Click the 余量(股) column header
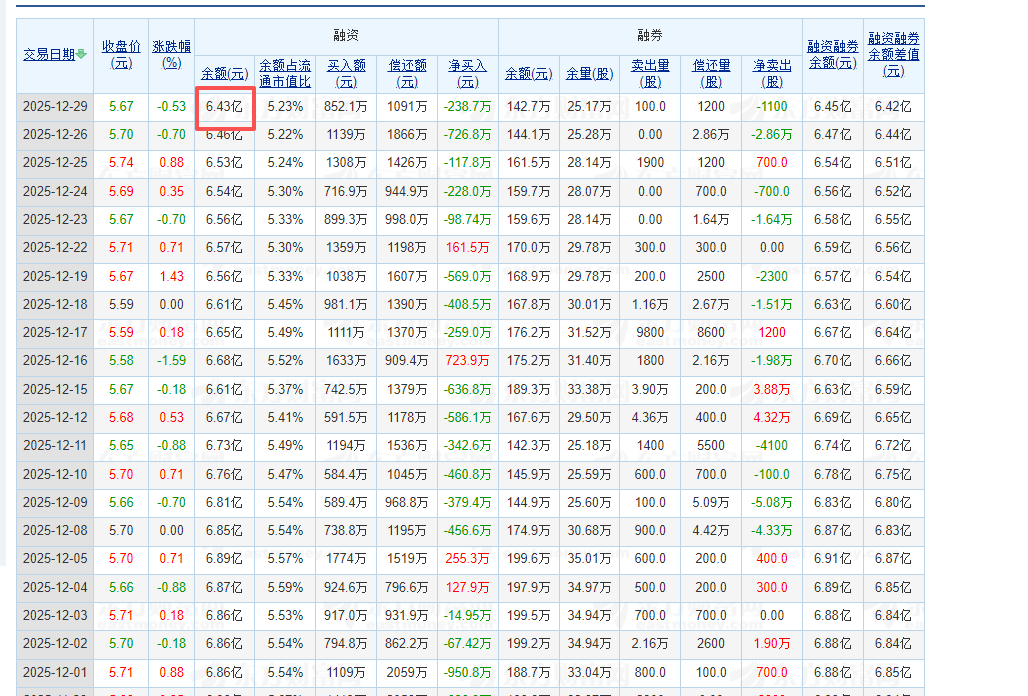This screenshot has width=1028, height=696. (x=589, y=74)
